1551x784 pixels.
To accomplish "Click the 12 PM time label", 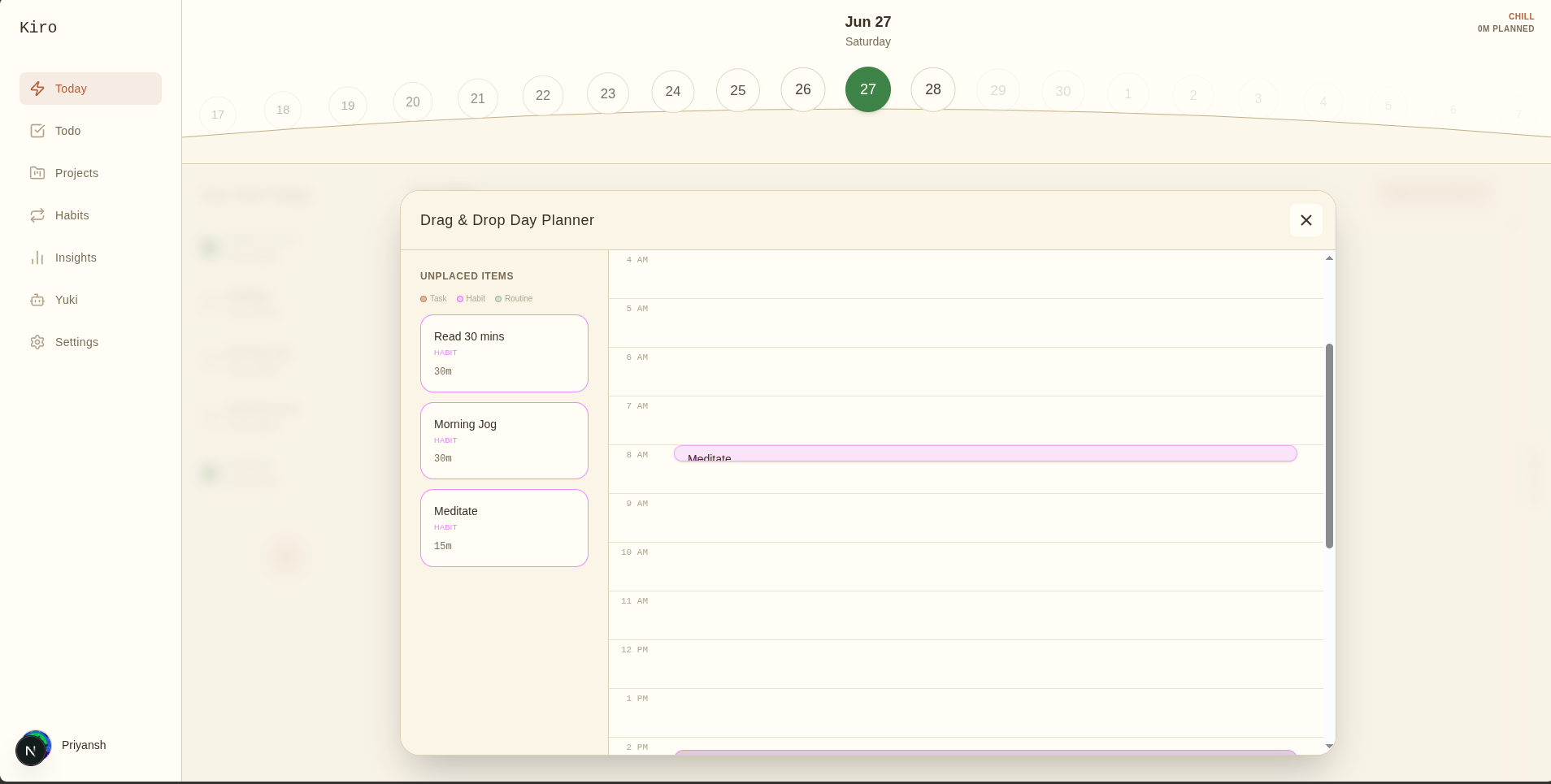I will pos(635,650).
